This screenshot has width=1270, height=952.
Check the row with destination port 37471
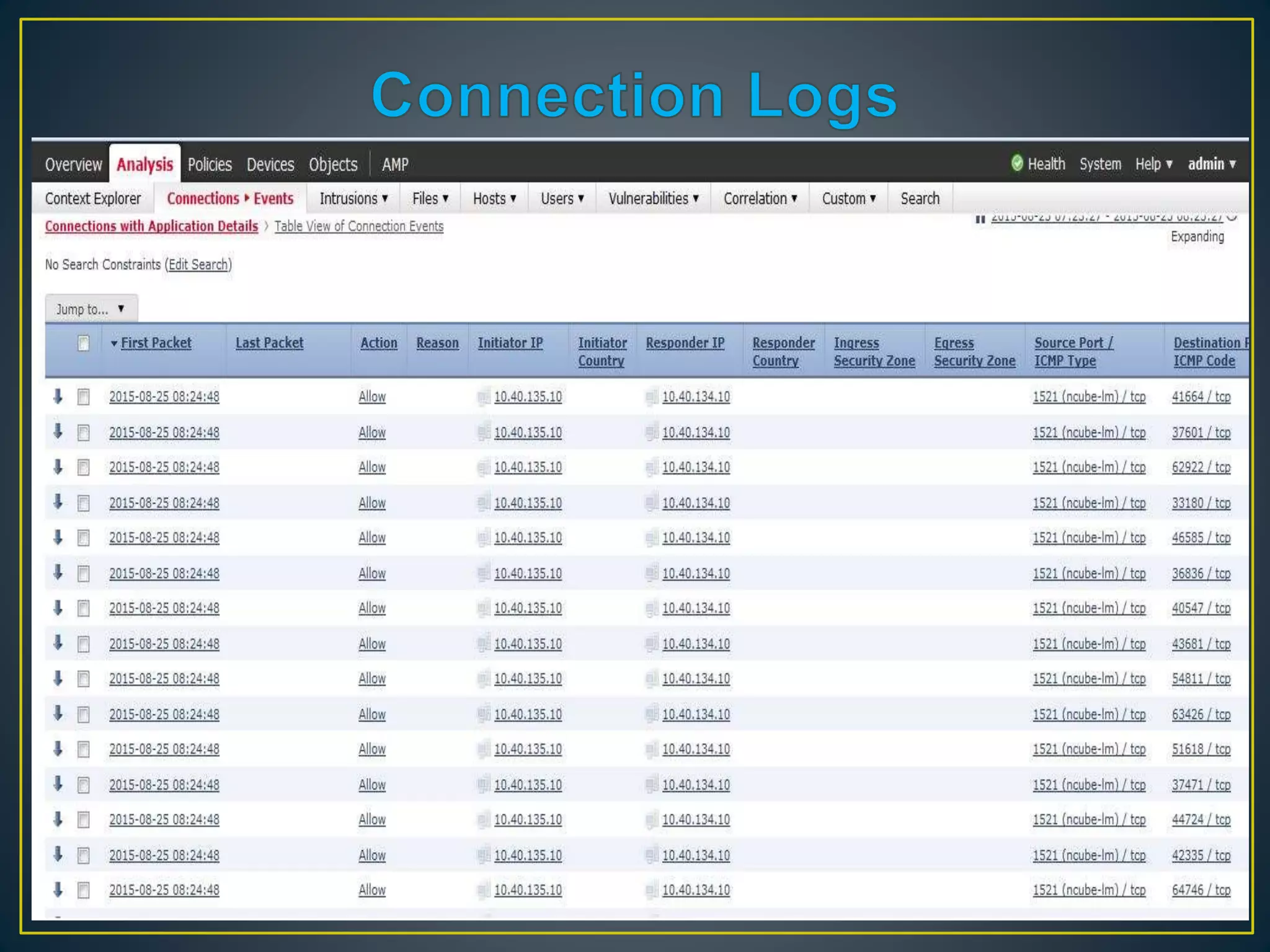click(83, 785)
